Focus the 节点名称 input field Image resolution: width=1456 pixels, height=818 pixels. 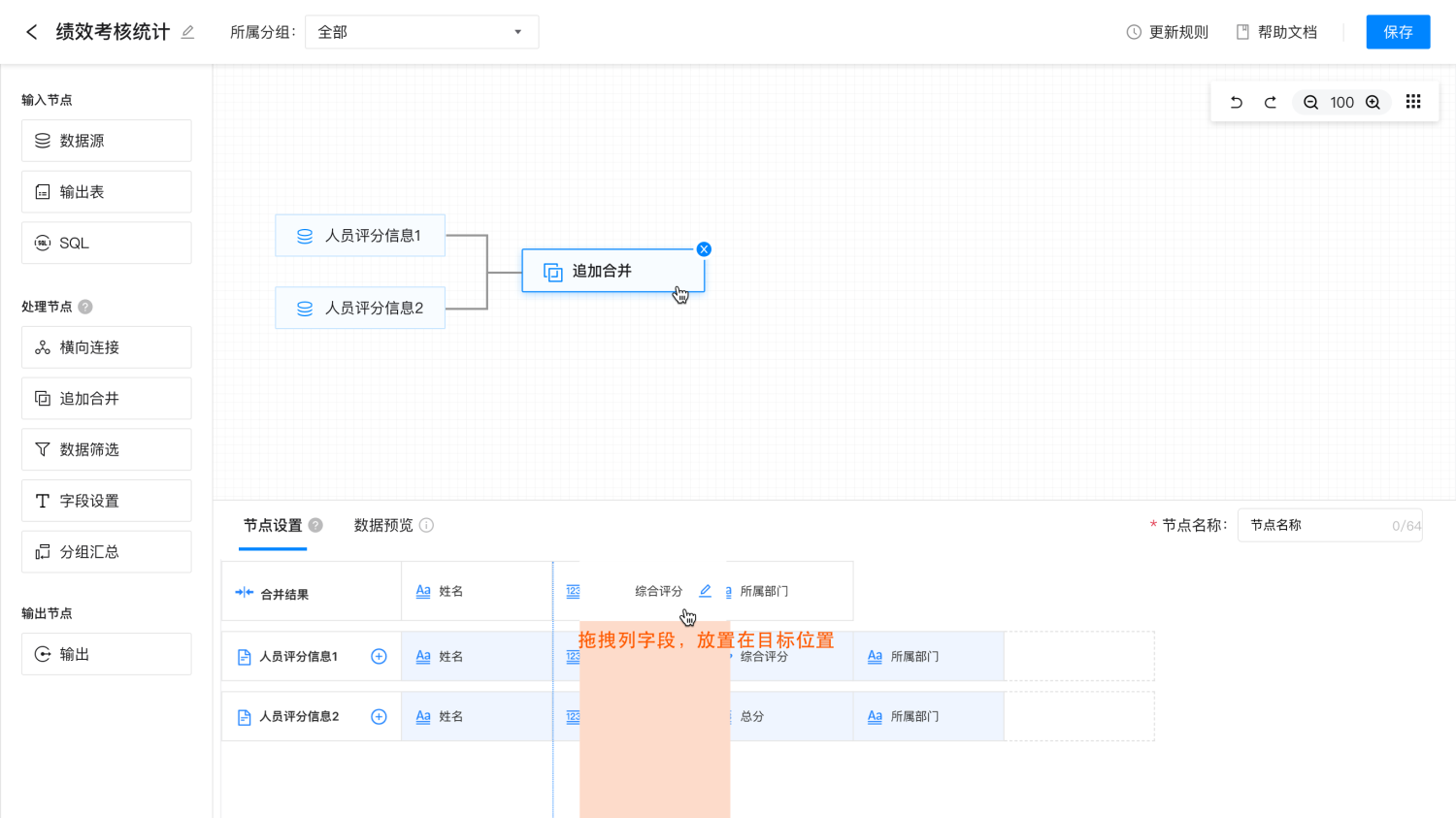click(1330, 525)
